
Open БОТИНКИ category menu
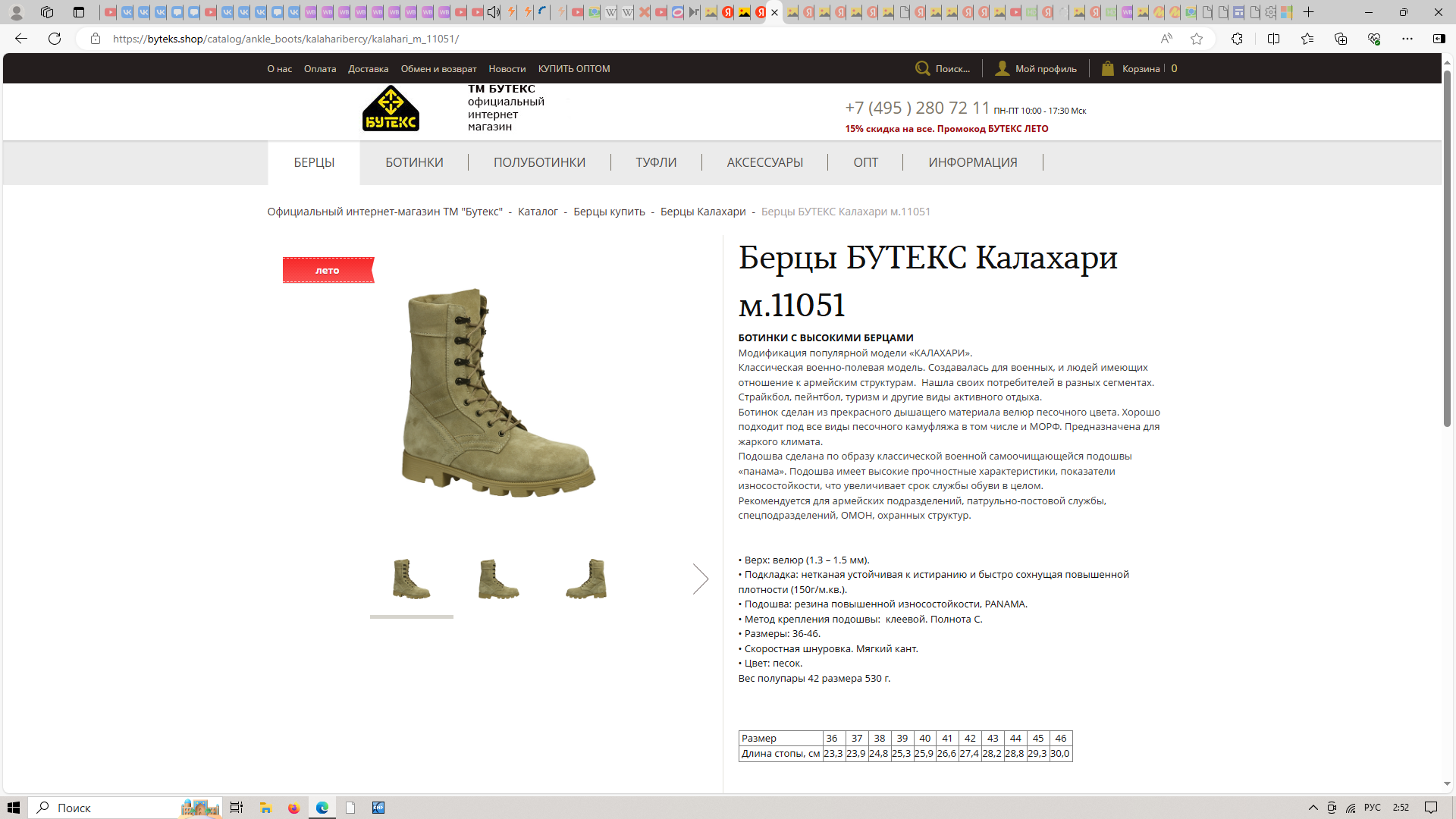click(x=414, y=162)
